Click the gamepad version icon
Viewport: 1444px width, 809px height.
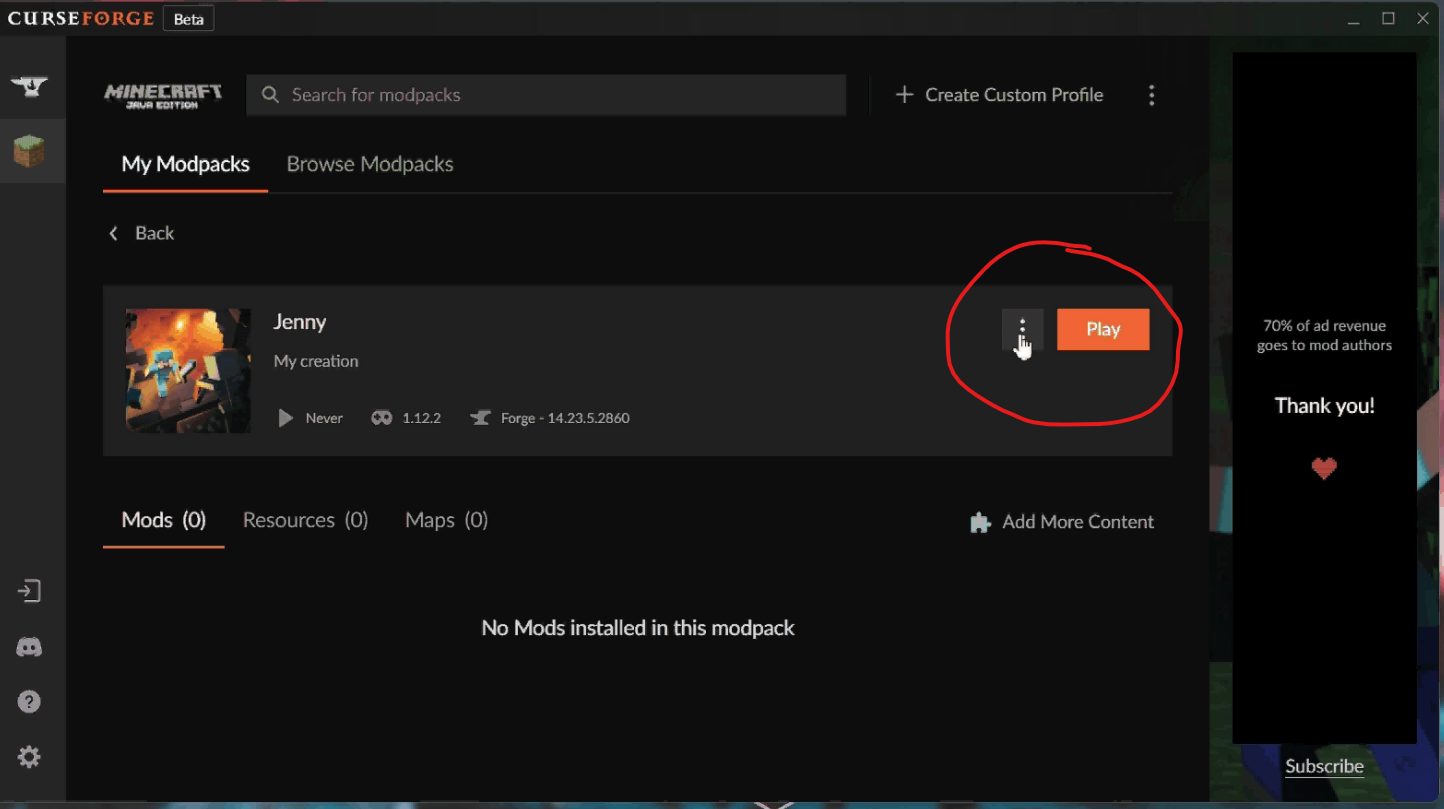coord(381,418)
